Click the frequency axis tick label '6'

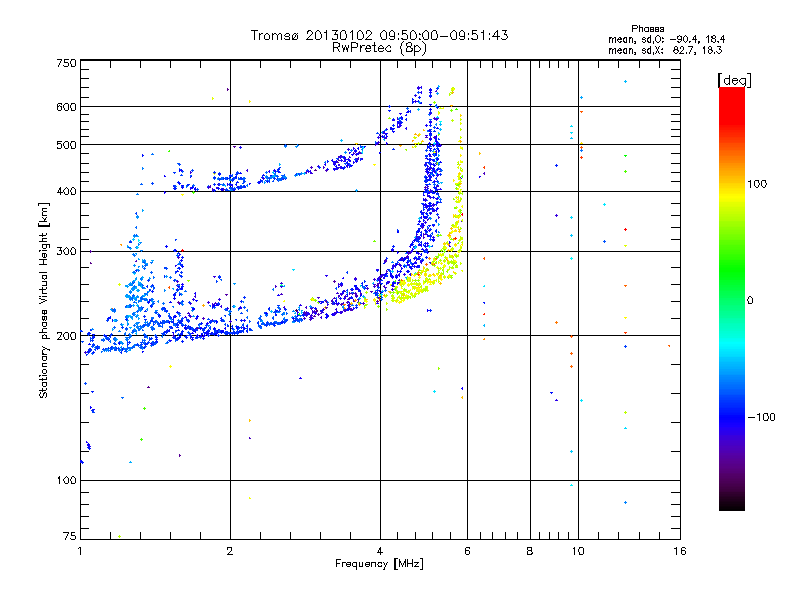click(467, 551)
